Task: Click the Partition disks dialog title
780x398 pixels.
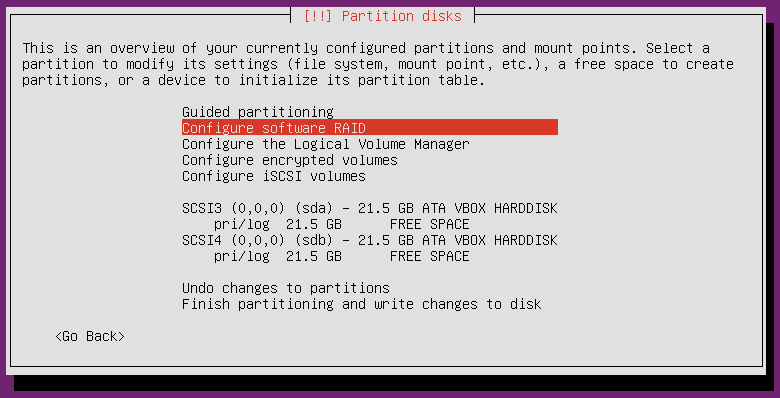Action: pyautogui.click(x=401, y=16)
